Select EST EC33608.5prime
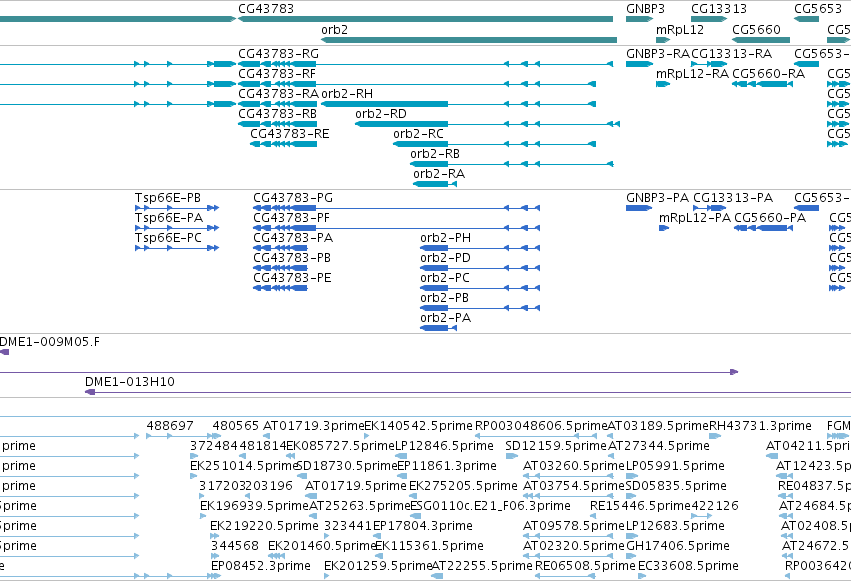 688,567
